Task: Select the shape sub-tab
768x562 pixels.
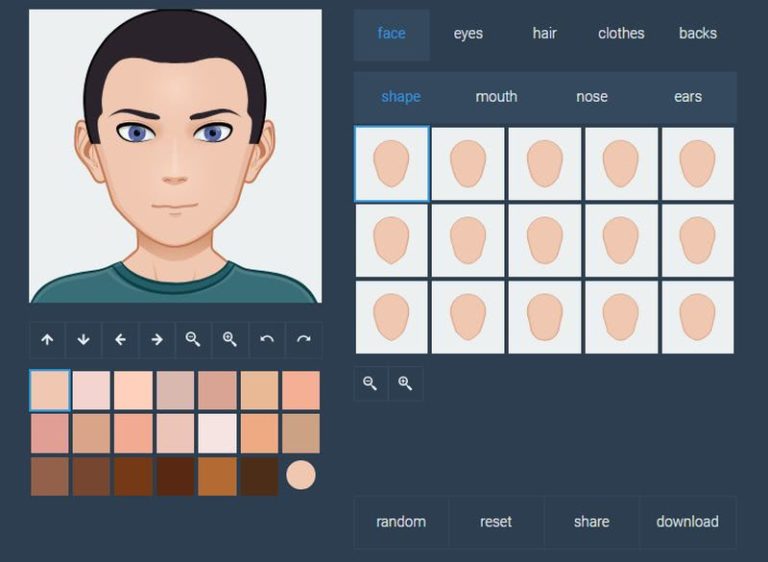Action: (401, 97)
